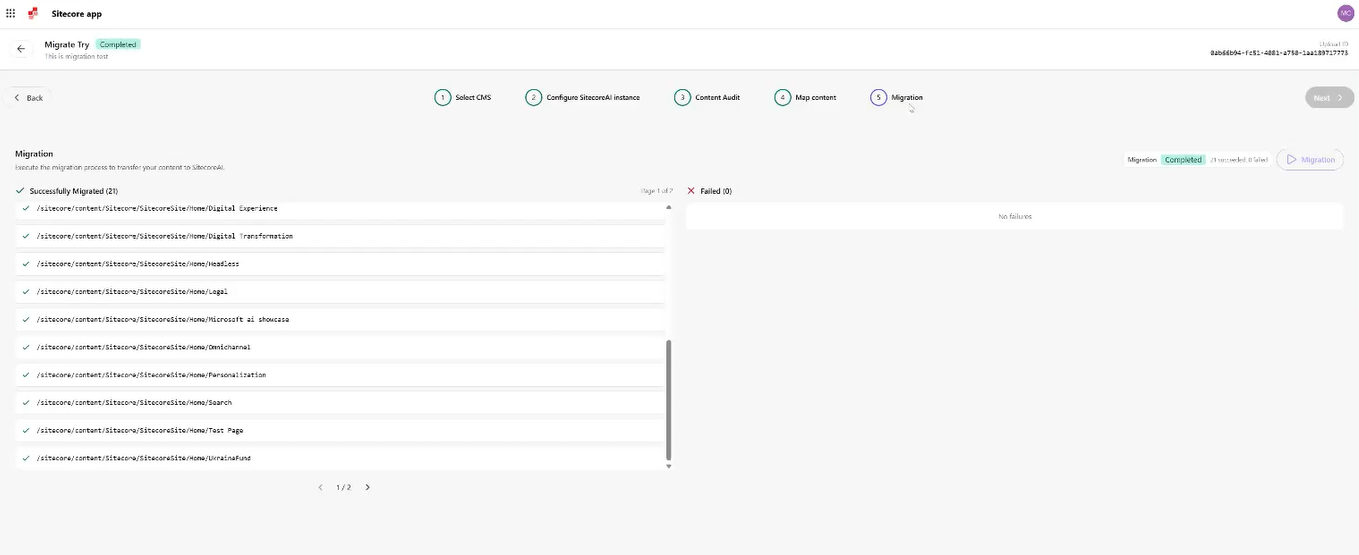
Task: Click the Completed badge next to Migrate Try
Action: click(x=118, y=44)
